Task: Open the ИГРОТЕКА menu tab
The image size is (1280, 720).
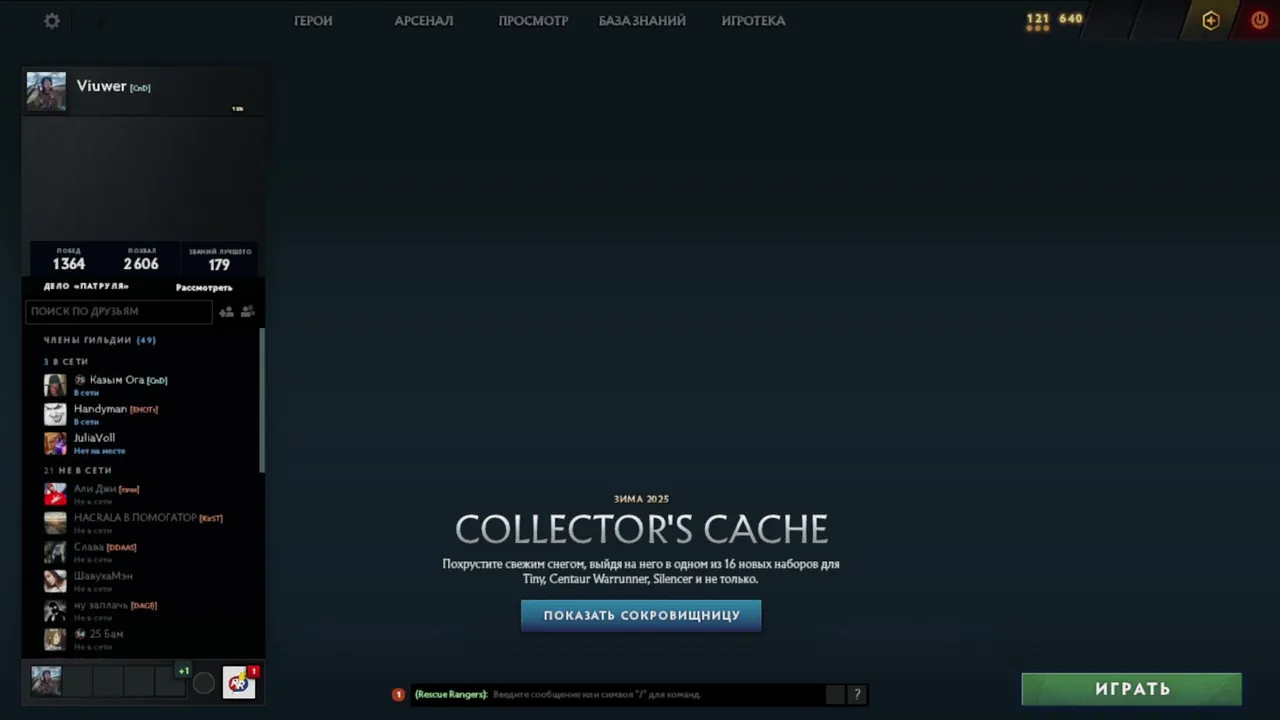Action: pyautogui.click(x=753, y=21)
